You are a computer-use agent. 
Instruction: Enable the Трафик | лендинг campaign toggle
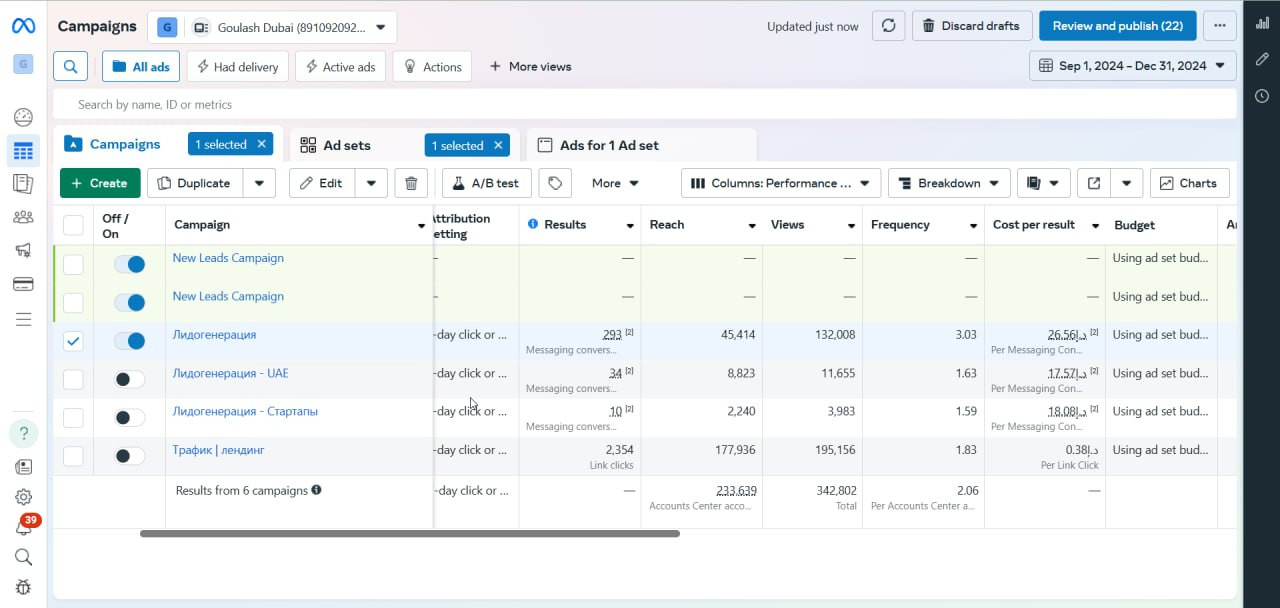click(129, 456)
